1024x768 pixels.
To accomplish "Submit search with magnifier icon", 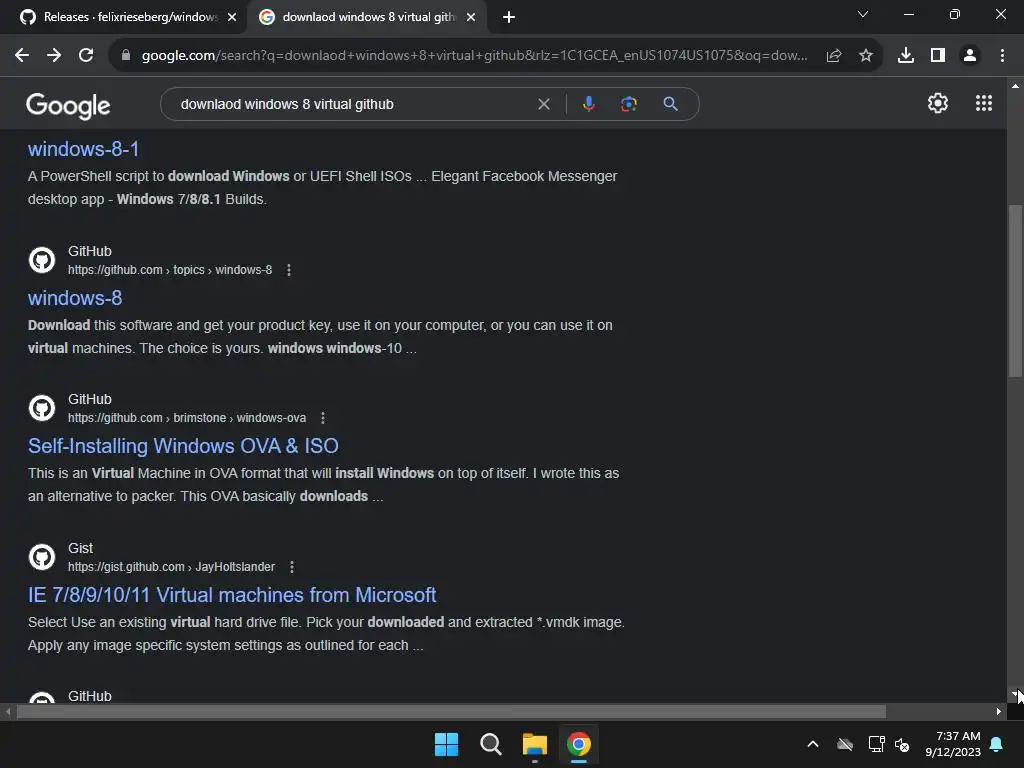I will tap(670, 104).
